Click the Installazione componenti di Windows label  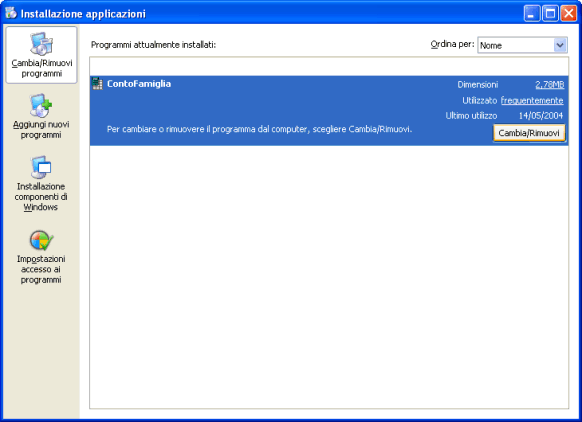click(x=41, y=197)
